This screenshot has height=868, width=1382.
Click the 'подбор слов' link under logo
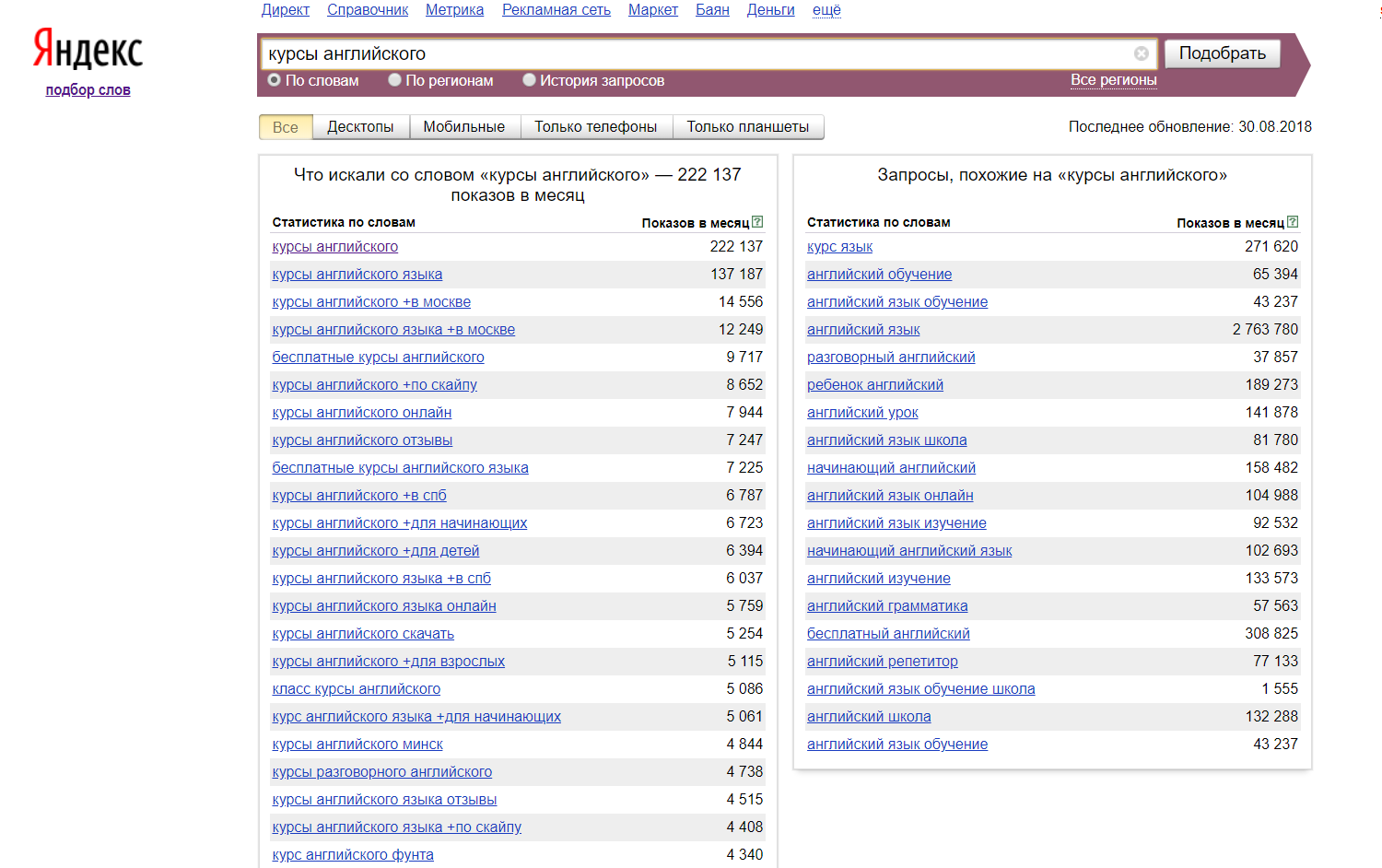point(88,90)
